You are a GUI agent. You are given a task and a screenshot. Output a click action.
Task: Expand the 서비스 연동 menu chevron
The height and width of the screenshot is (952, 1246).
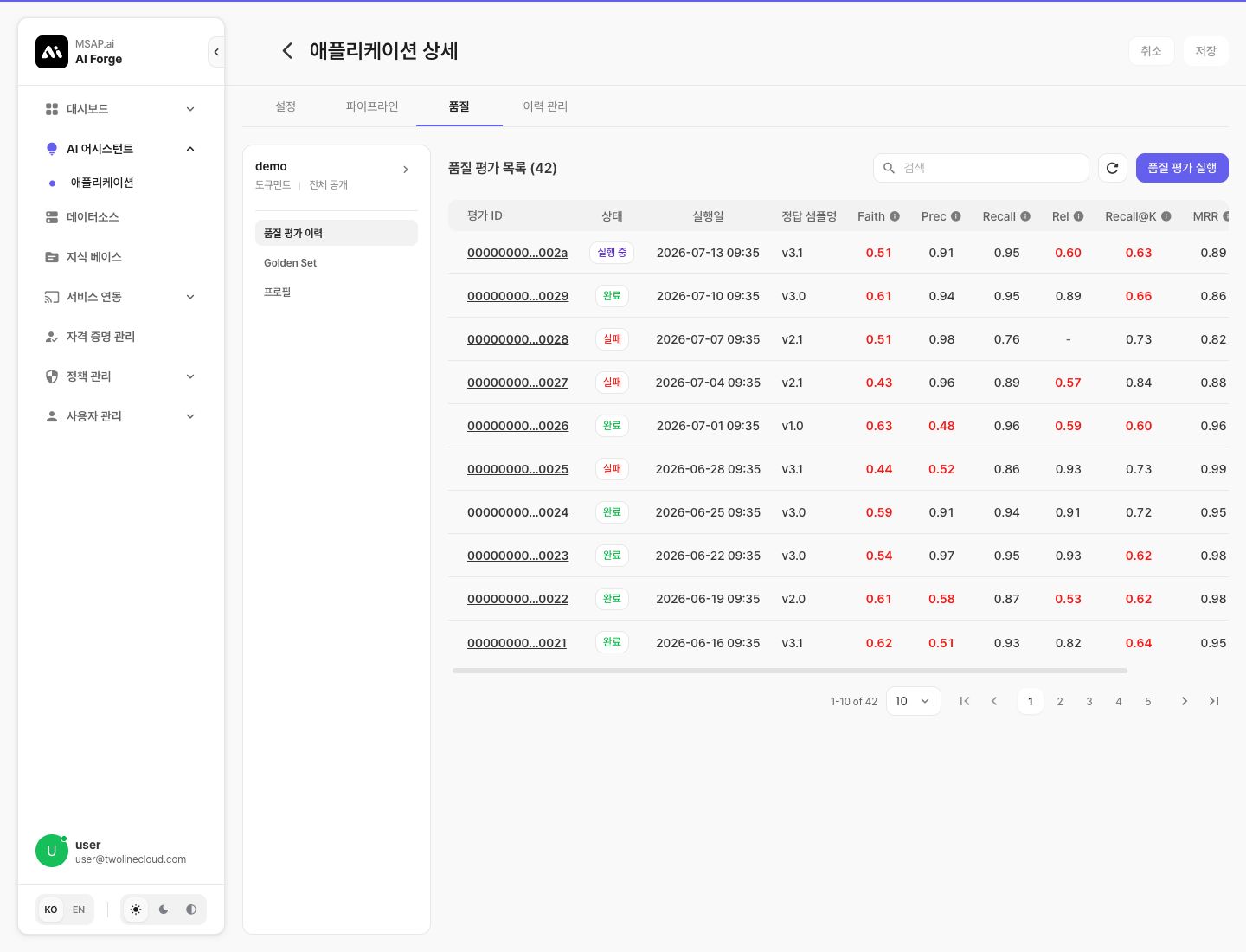[x=190, y=297]
